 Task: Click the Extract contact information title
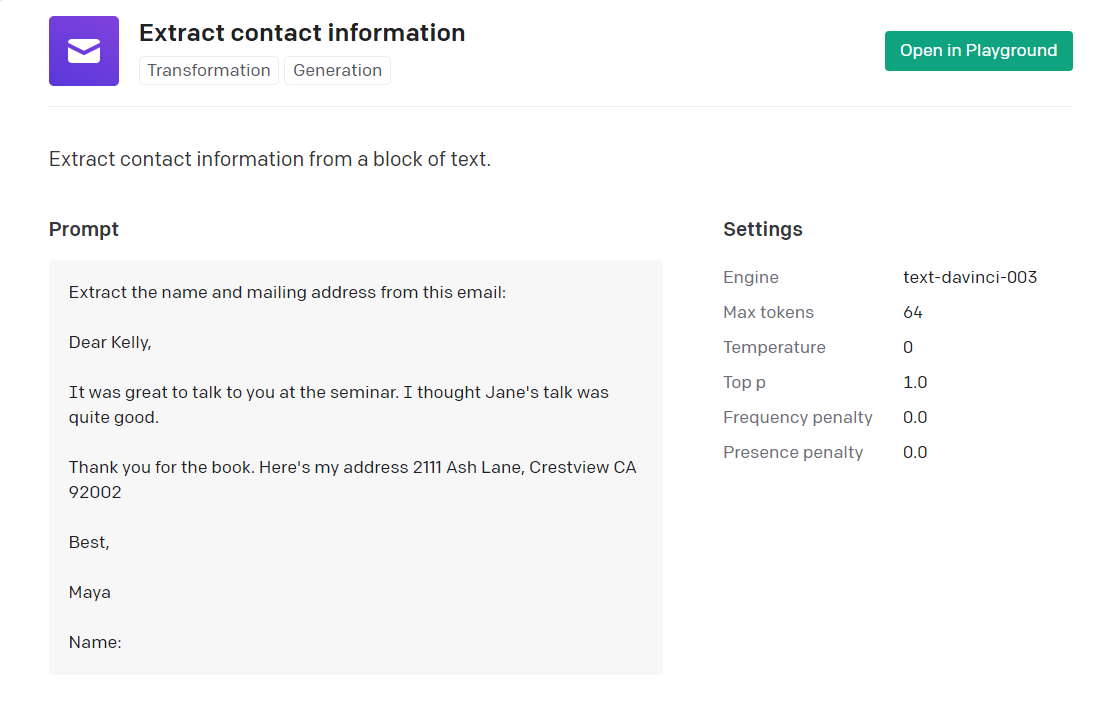[302, 33]
